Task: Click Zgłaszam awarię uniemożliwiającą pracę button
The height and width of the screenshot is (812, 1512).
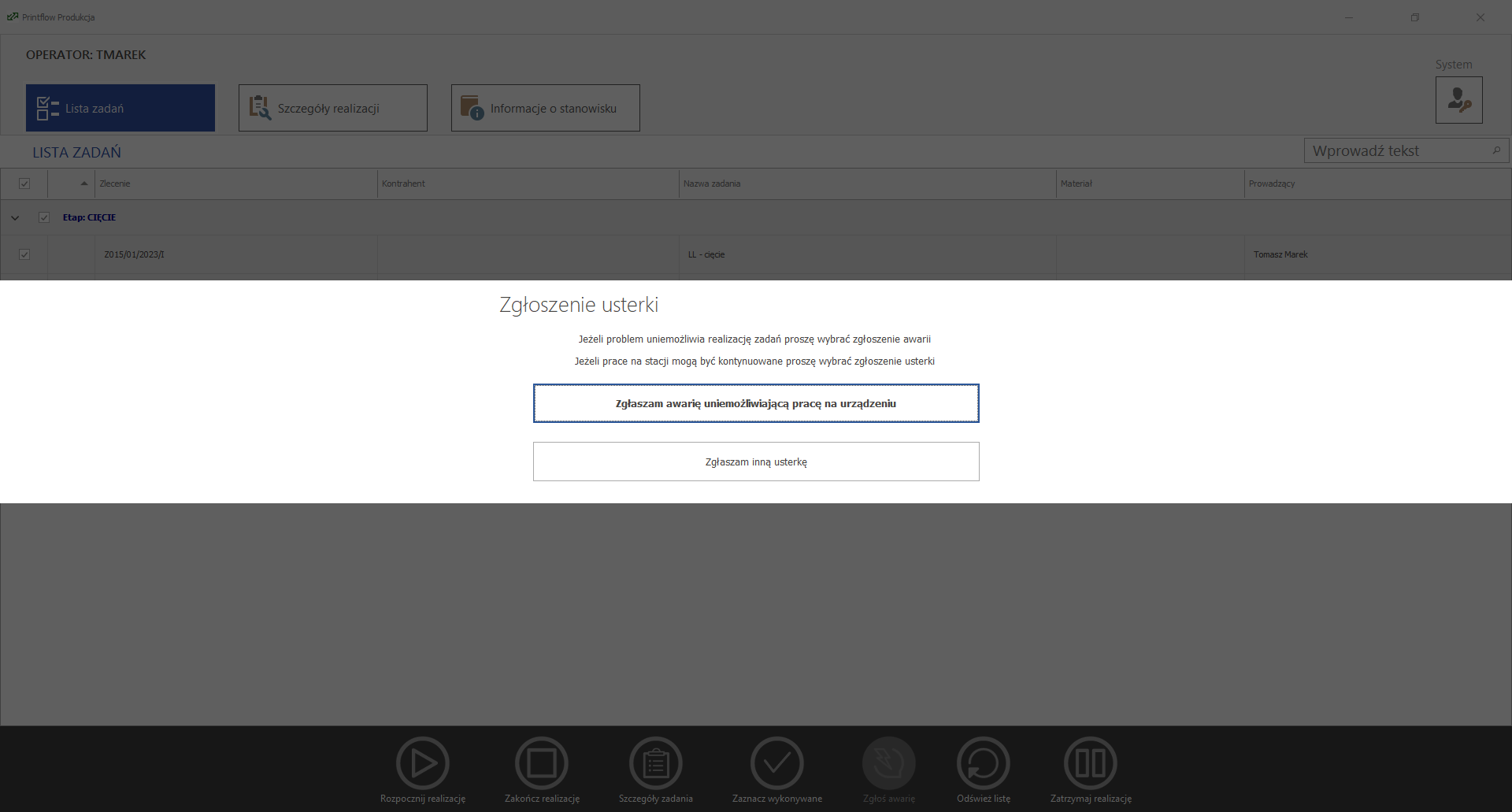Action: click(x=756, y=403)
